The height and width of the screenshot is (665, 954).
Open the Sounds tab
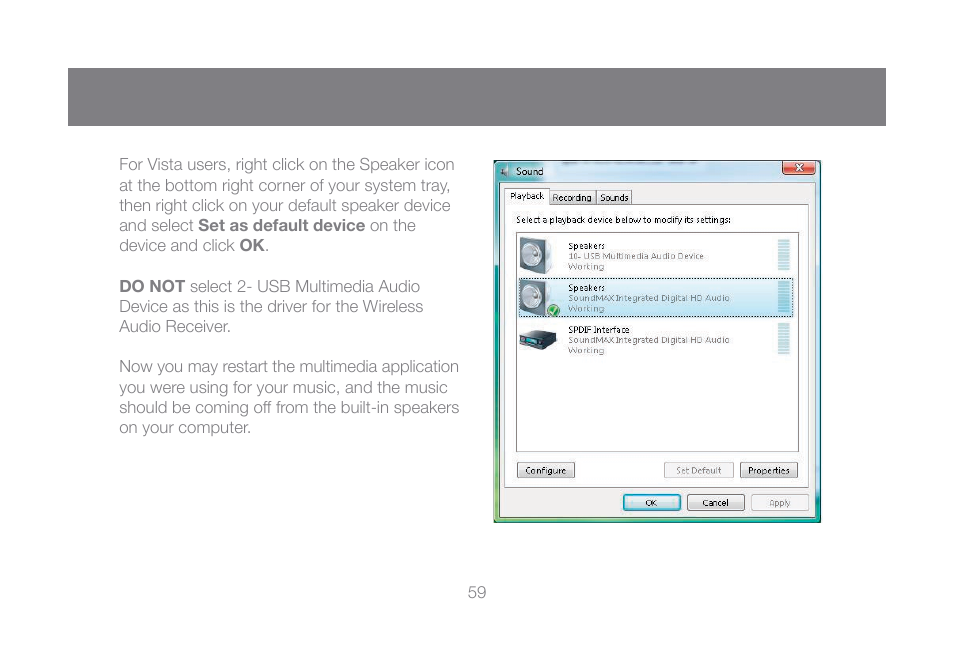click(x=614, y=198)
